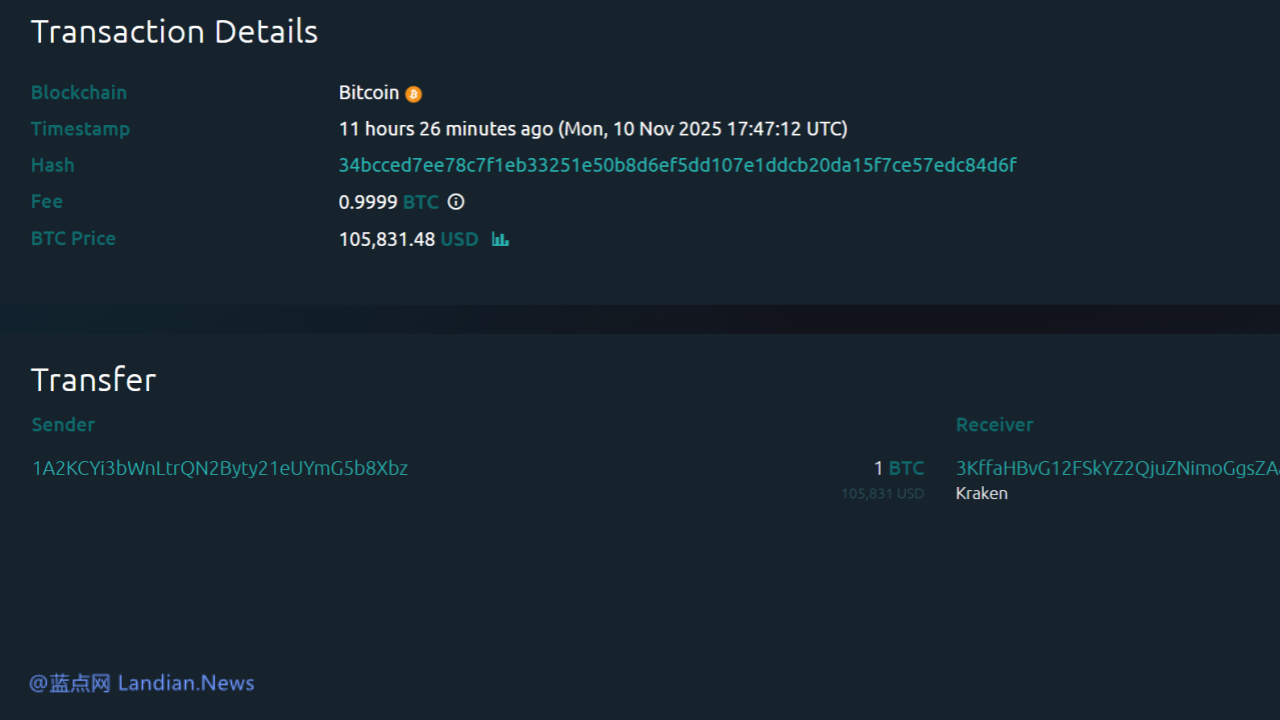Viewport: 1280px width, 720px height.
Task: Open the sender address 1A2KCYi3b link
Action: [220, 468]
